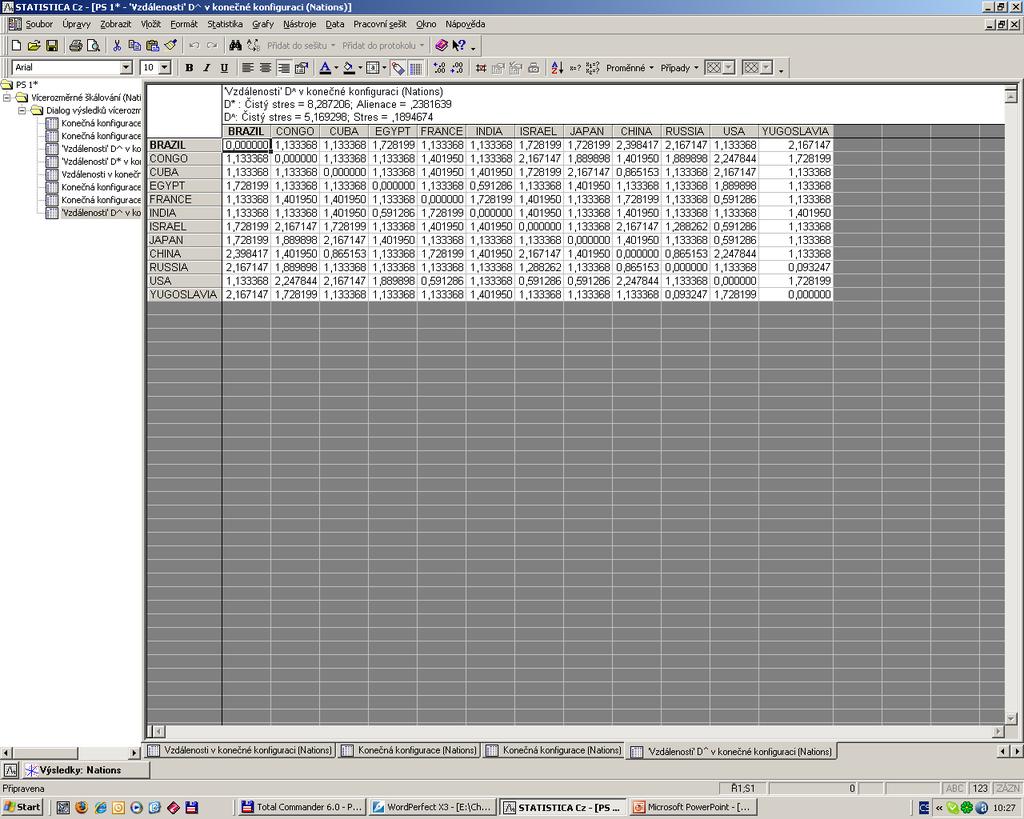Click the Start button
Screen dimensions: 1024x819
[x=22, y=807]
